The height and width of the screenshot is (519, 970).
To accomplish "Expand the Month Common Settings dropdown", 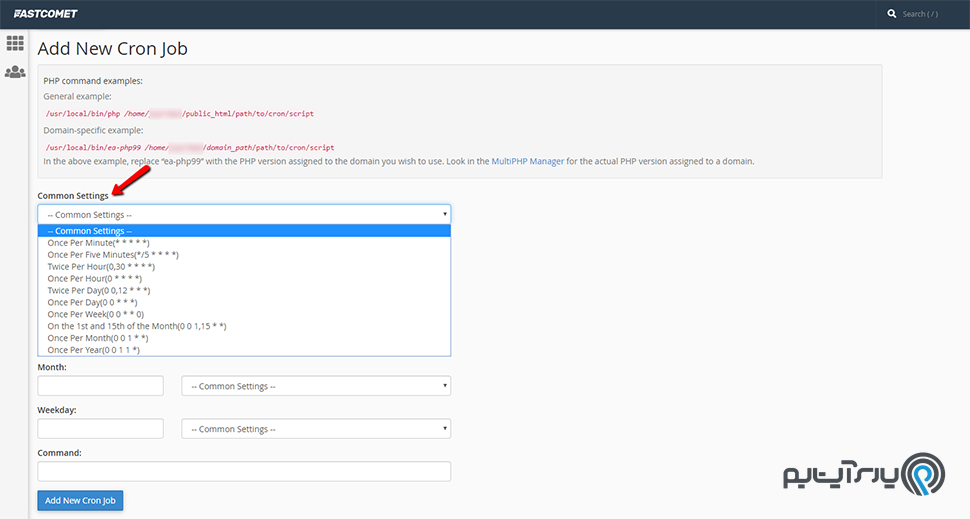I will point(315,386).
